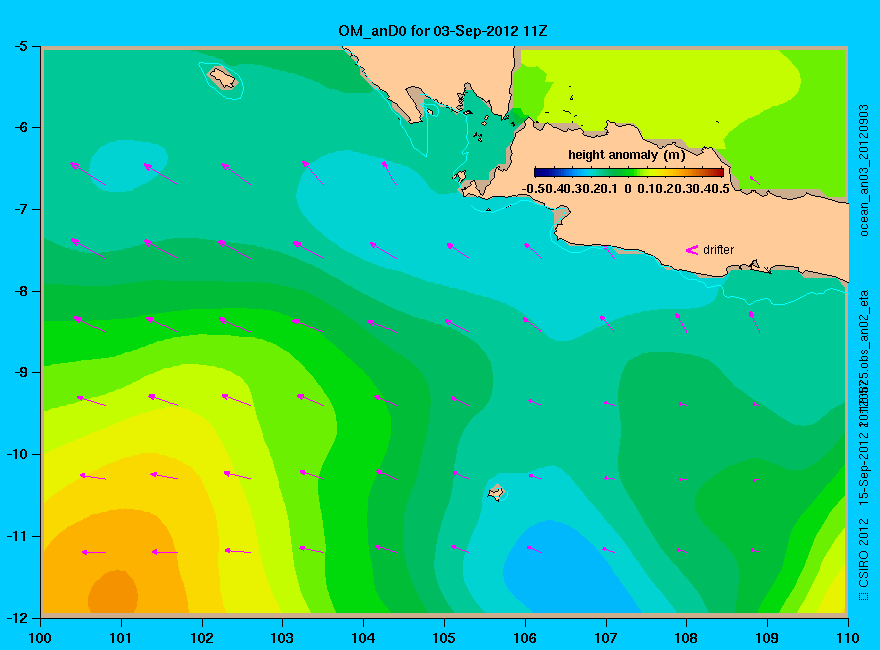
Task: Click the 110 longitude axis label
Action: 848,638
